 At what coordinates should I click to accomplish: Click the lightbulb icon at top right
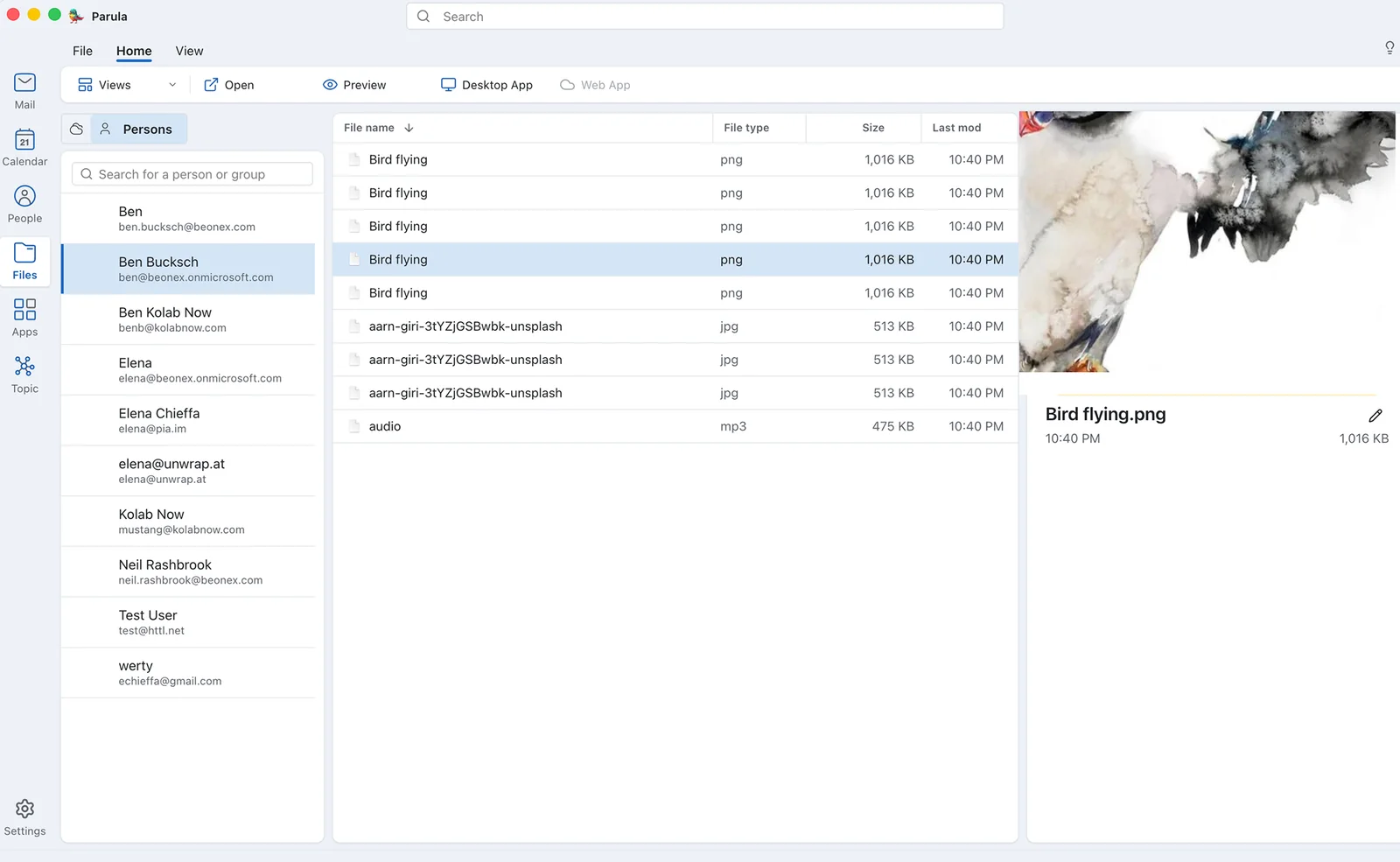coord(1389,48)
